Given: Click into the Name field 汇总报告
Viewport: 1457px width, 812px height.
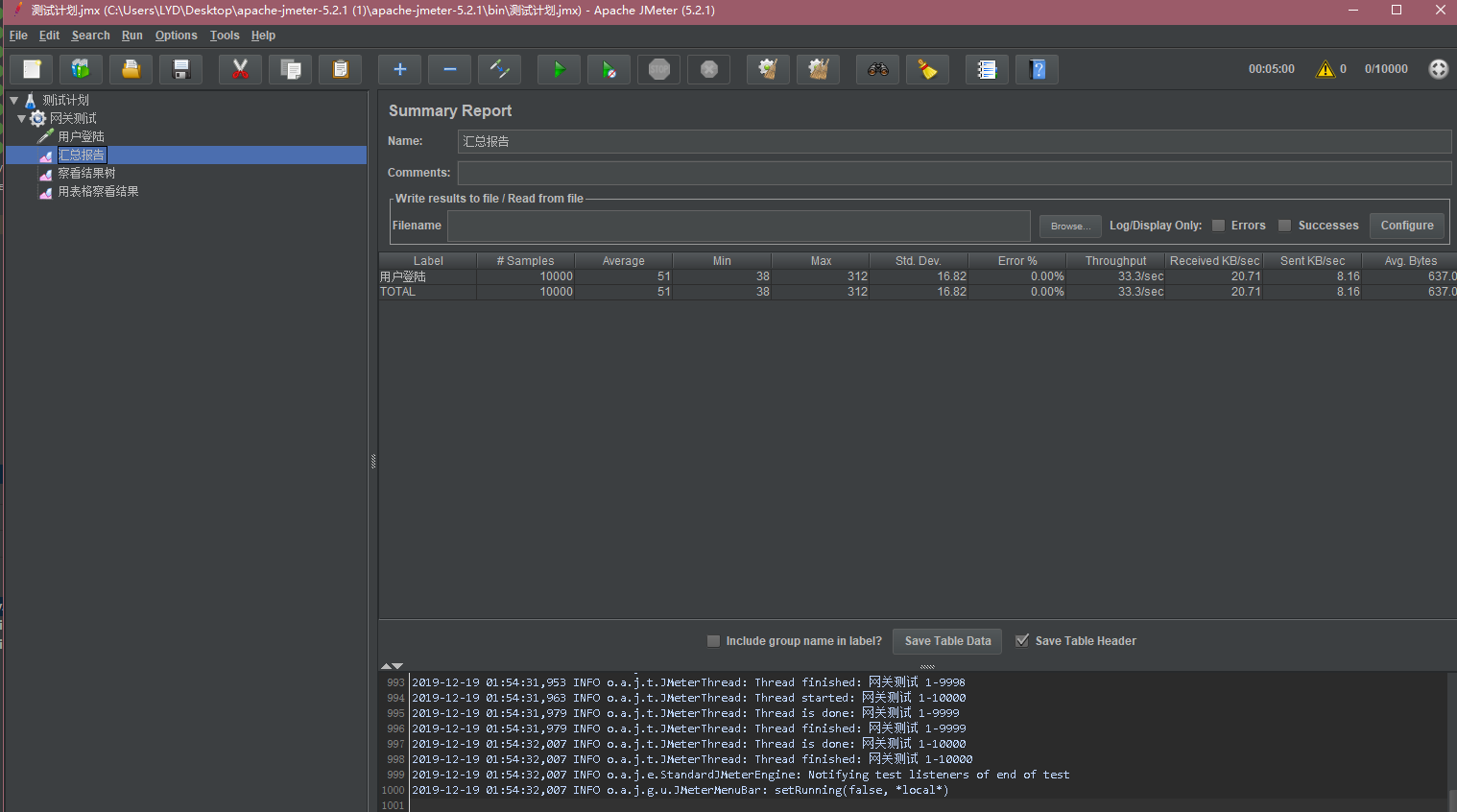Looking at the screenshot, I should 954,141.
